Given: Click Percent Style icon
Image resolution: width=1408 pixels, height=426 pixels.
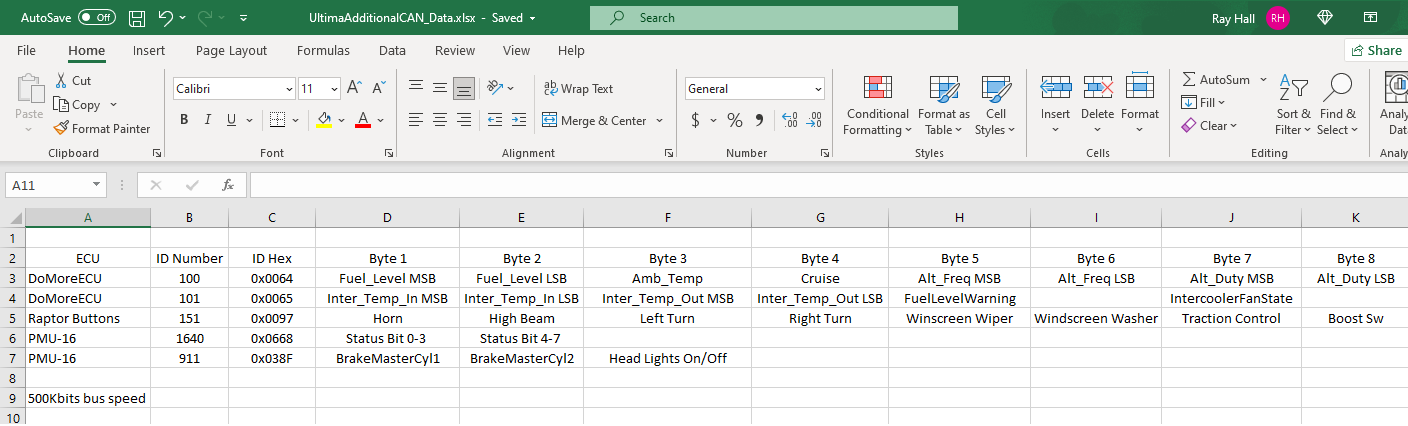Looking at the screenshot, I should pos(734,120).
